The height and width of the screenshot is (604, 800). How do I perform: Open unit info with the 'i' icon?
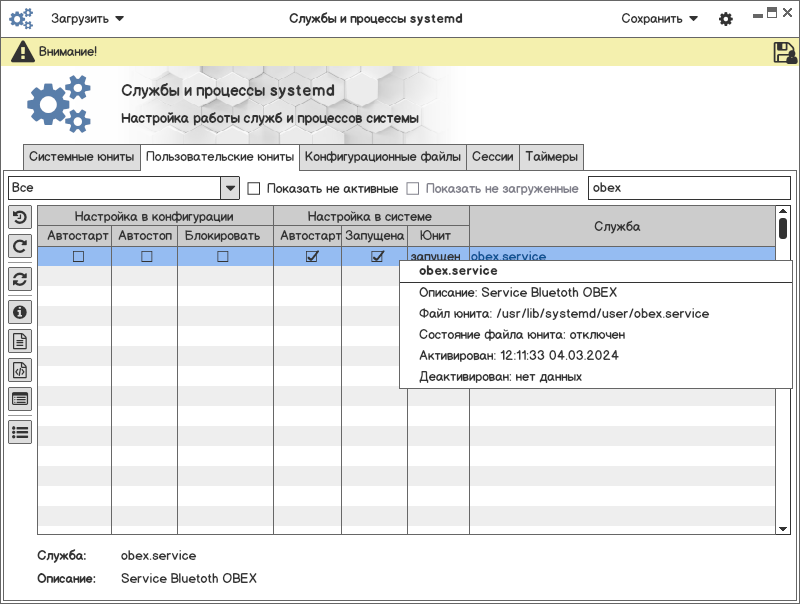[20, 311]
